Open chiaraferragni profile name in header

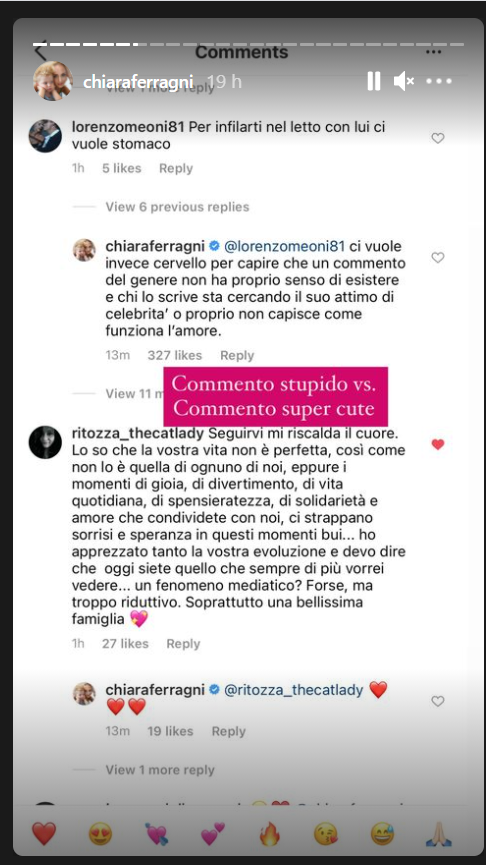pos(138,82)
